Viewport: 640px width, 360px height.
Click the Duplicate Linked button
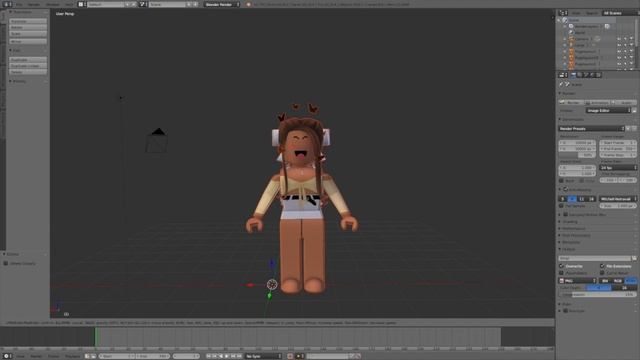click(28, 65)
